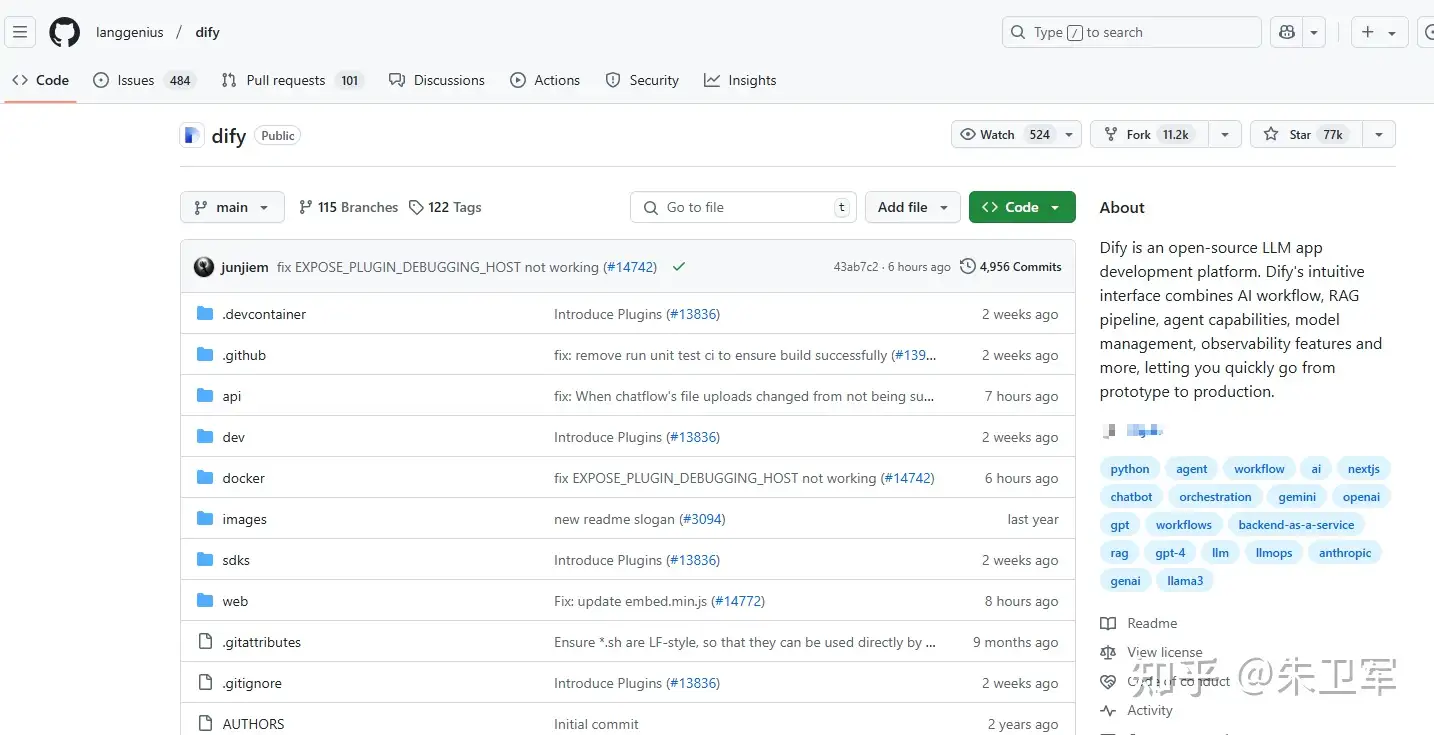
Task: Expand the Watch options dropdown arrow
Action: pos(1069,134)
